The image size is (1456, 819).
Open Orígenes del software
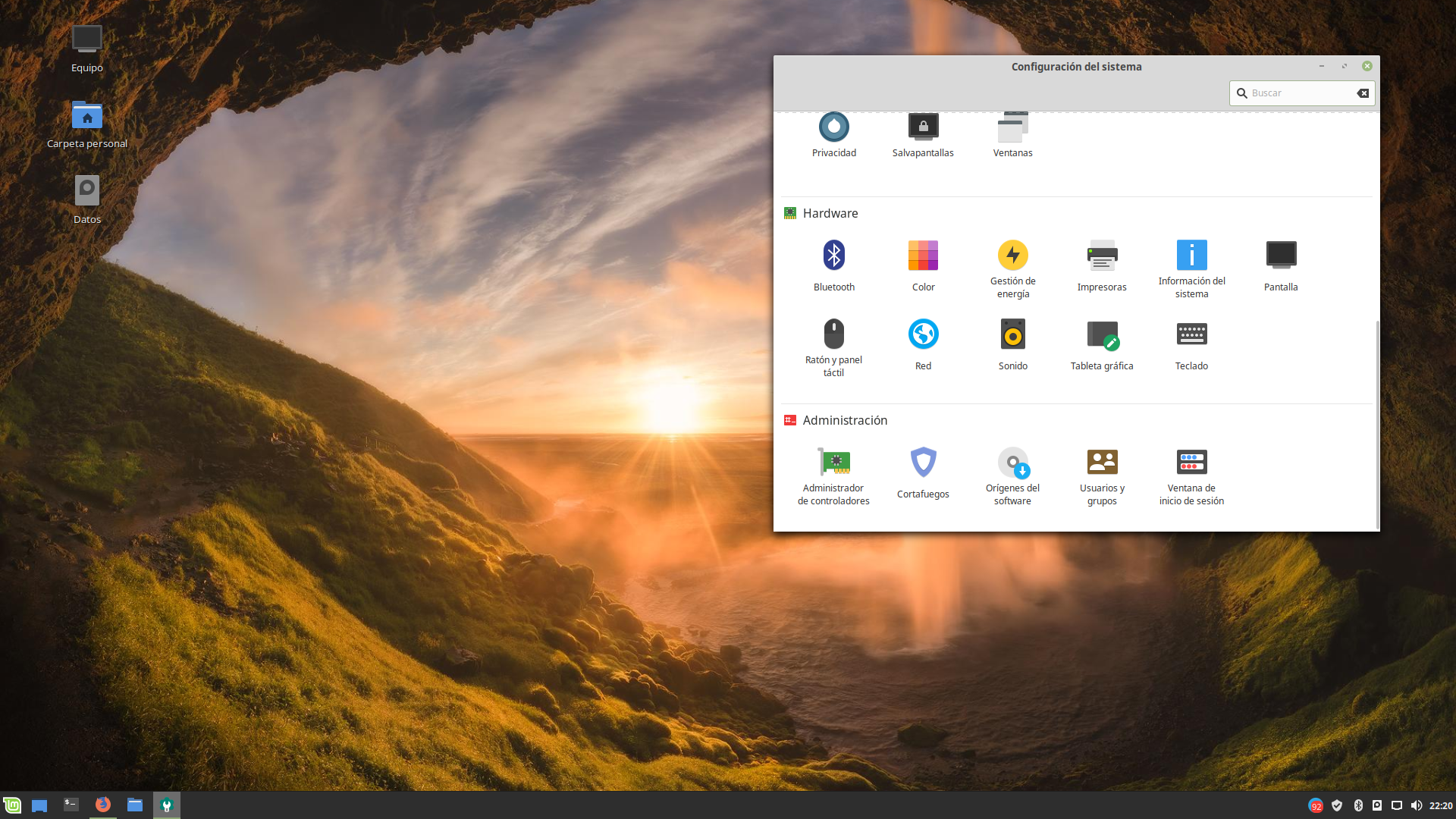coord(1012,463)
